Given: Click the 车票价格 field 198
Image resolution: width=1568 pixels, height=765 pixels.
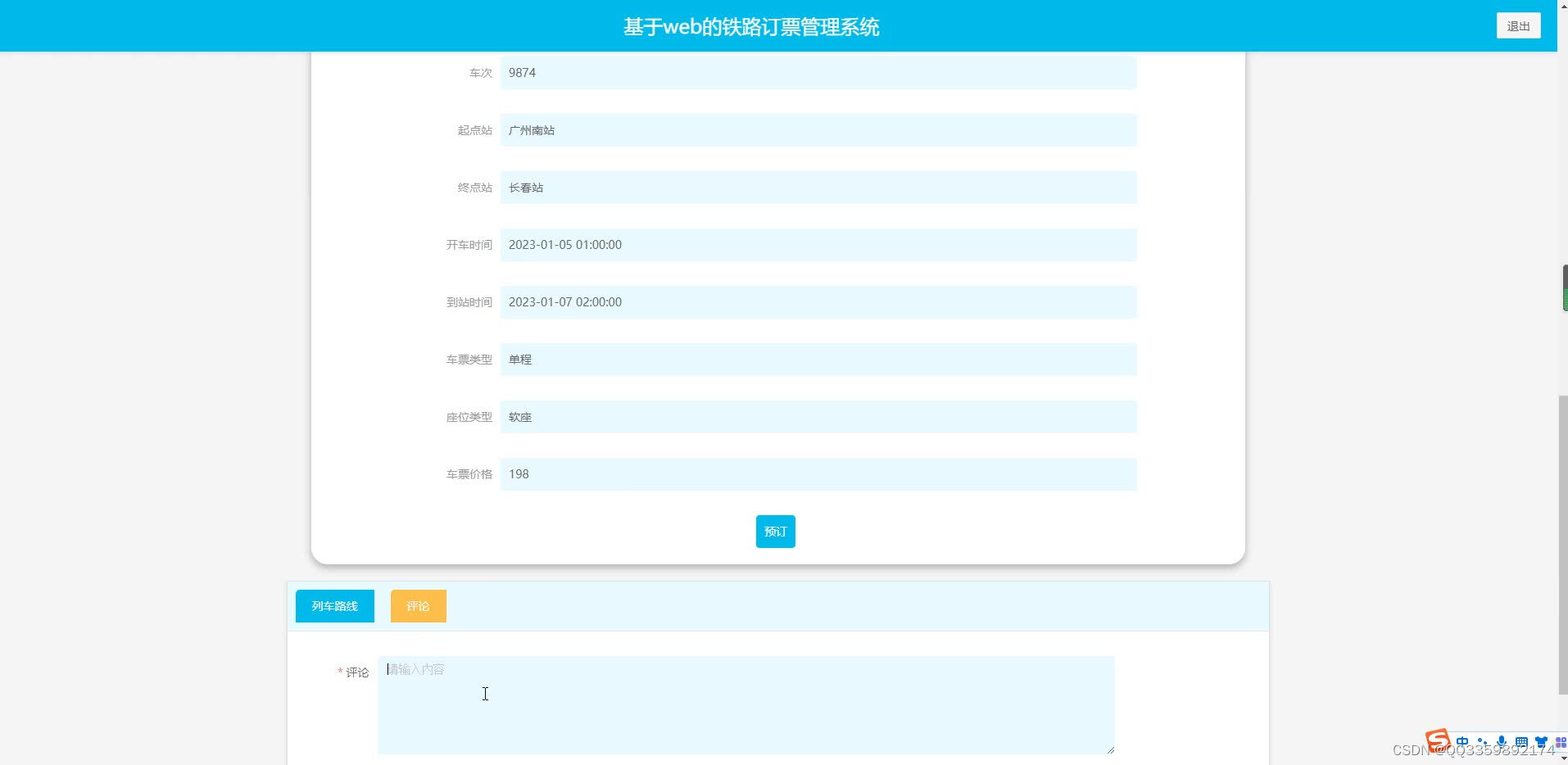Looking at the screenshot, I should pyautogui.click(x=818, y=474).
